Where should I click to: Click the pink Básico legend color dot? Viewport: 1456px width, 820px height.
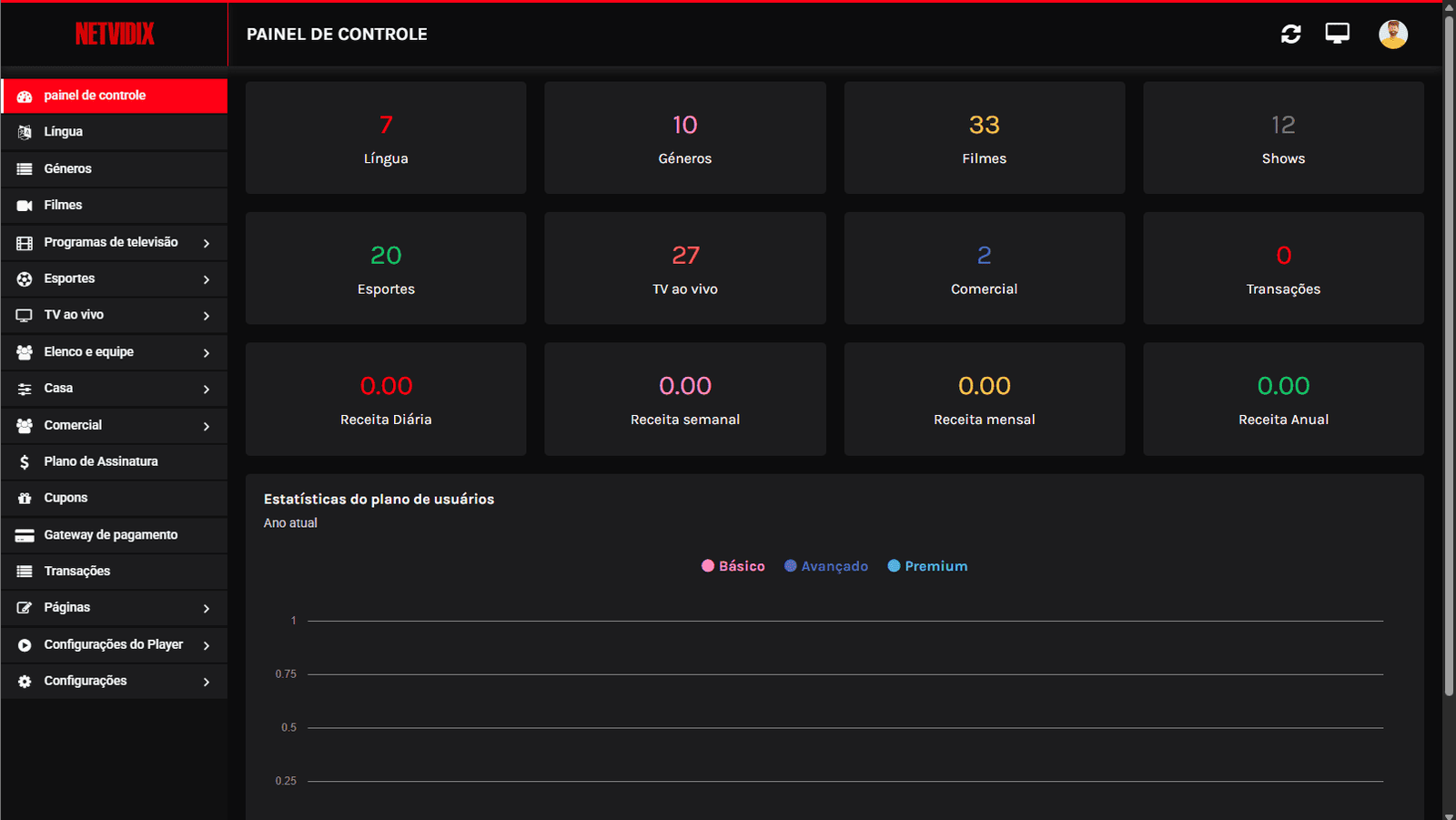pos(708,566)
